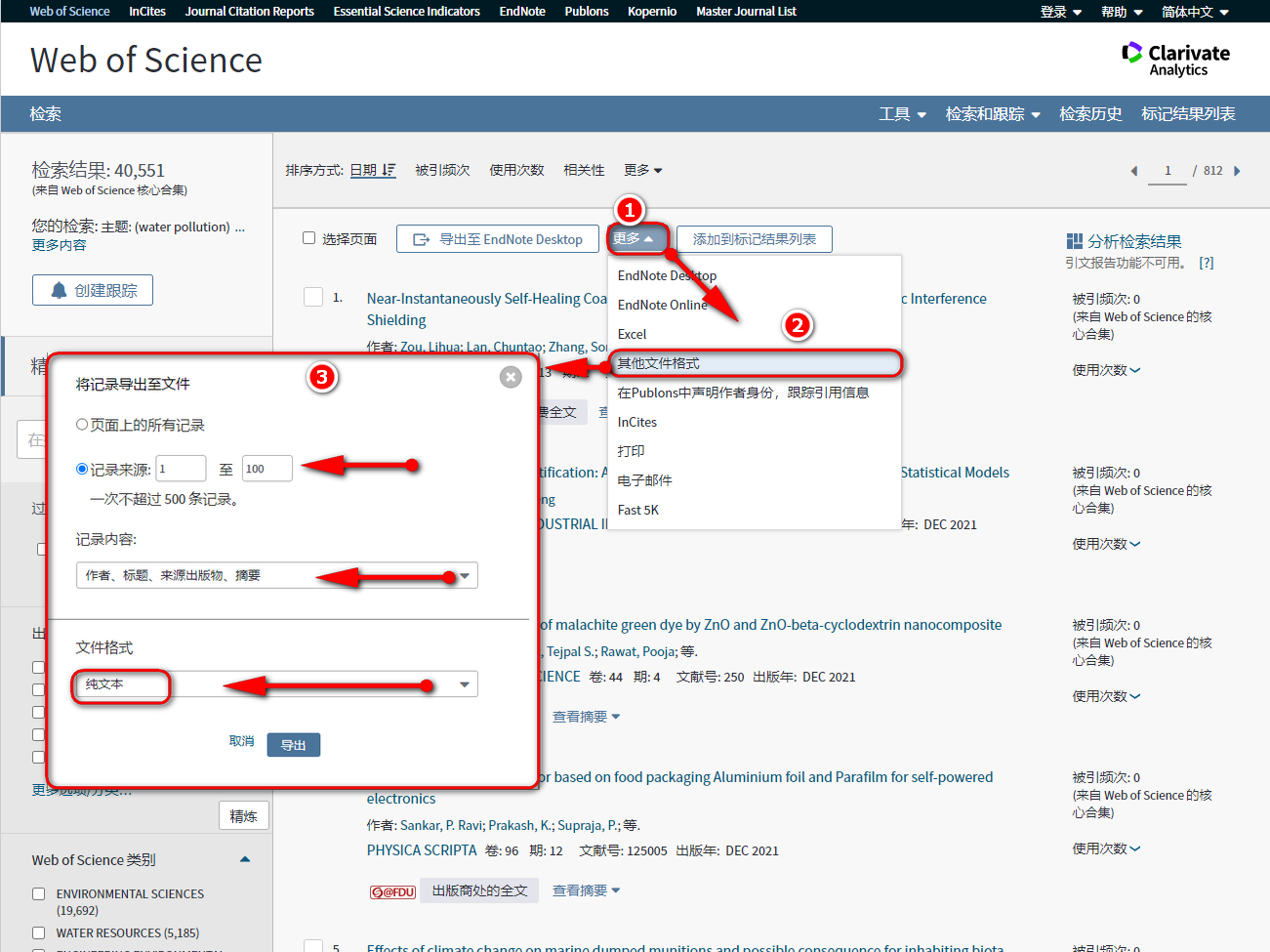
Task: Sort results by 被引频次
Action: click(442, 170)
